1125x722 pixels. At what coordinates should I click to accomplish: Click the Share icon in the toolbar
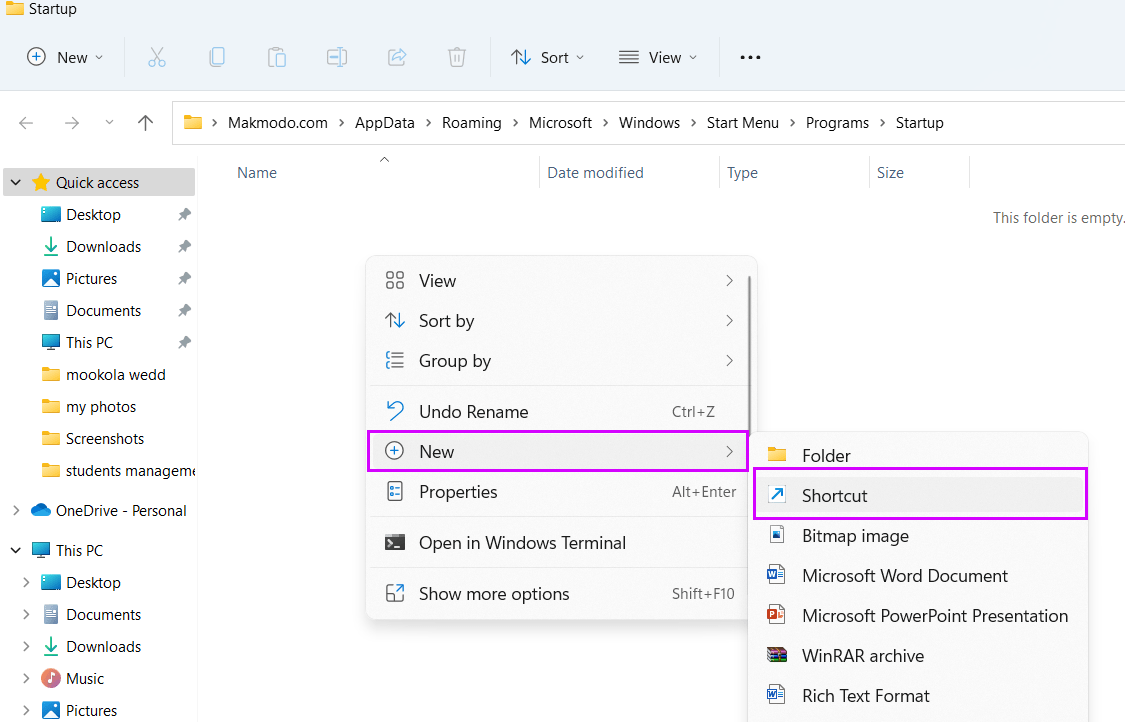pyautogui.click(x=397, y=57)
